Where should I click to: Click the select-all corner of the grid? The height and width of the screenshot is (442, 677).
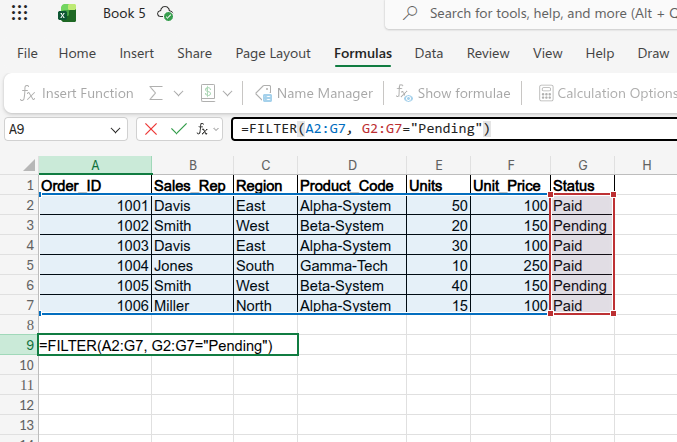coord(20,165)
